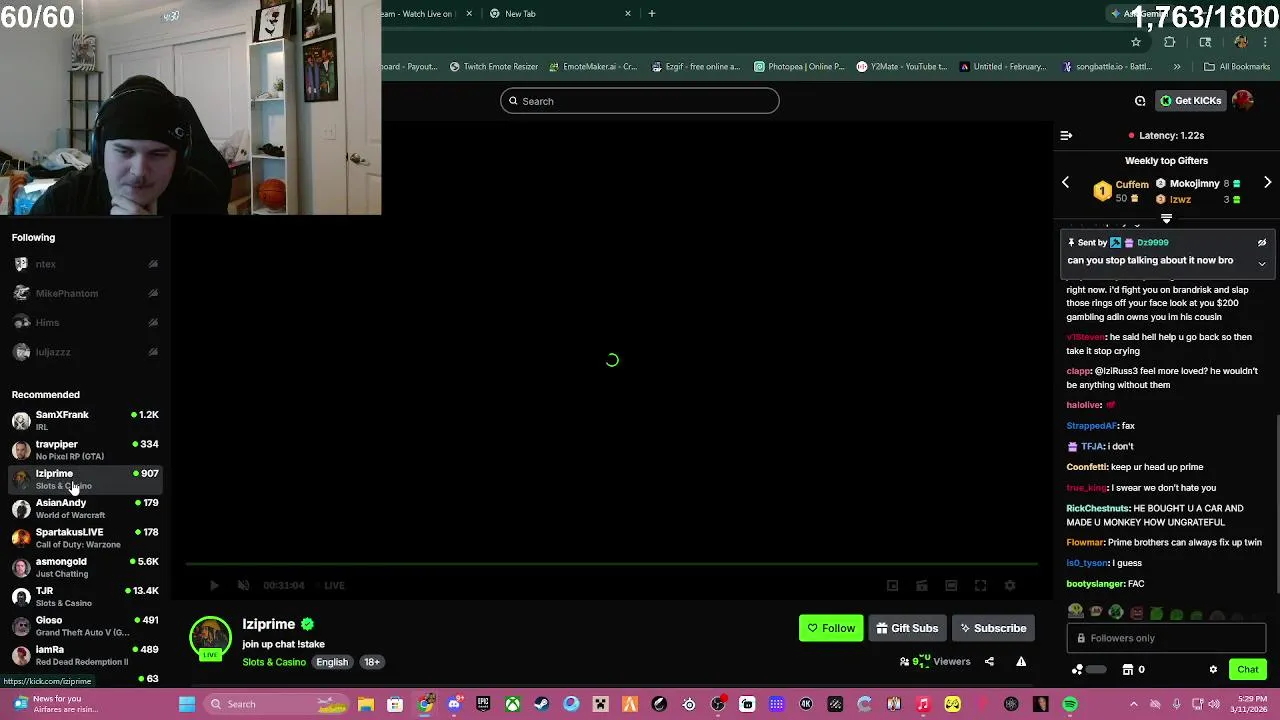1280x720 pixels.
Task: Bookmark this page with the star icon
Action: pyautogui.click(x=1136, y=42)
